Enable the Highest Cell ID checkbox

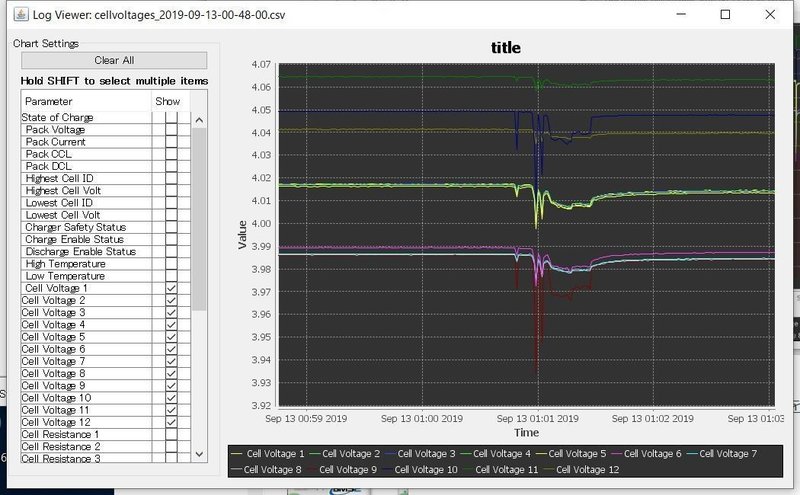point(171,179)
